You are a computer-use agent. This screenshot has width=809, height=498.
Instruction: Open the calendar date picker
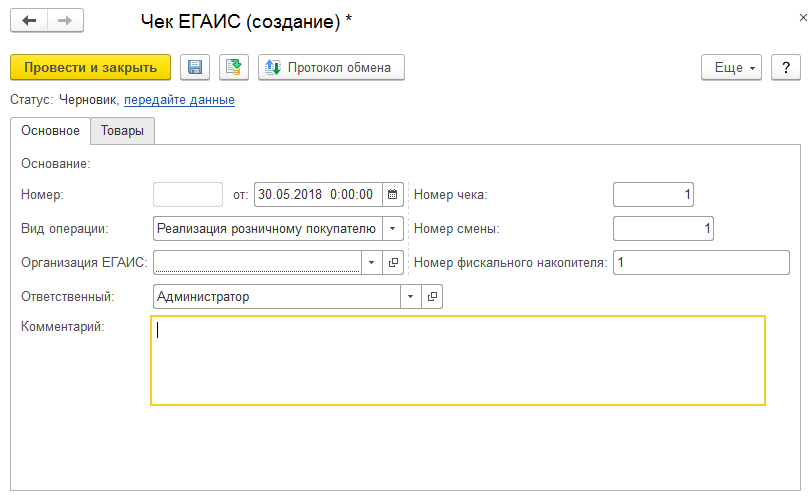[393, 194]
